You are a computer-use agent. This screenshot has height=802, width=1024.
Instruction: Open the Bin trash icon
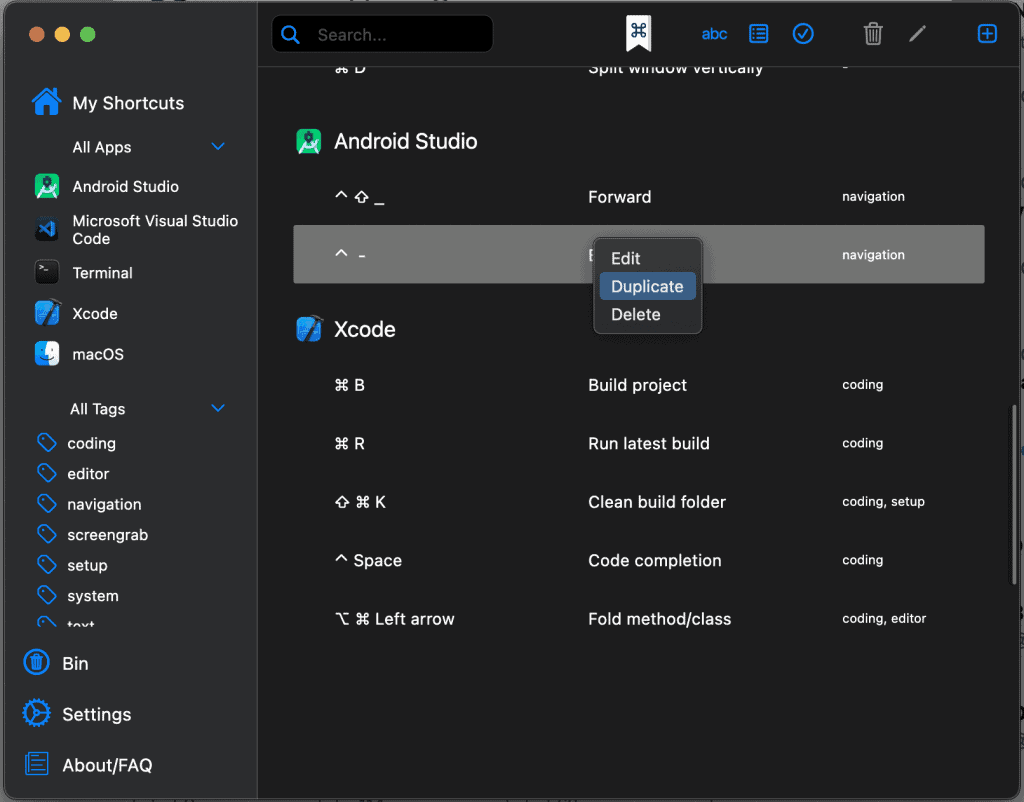[x=37, y=662]
